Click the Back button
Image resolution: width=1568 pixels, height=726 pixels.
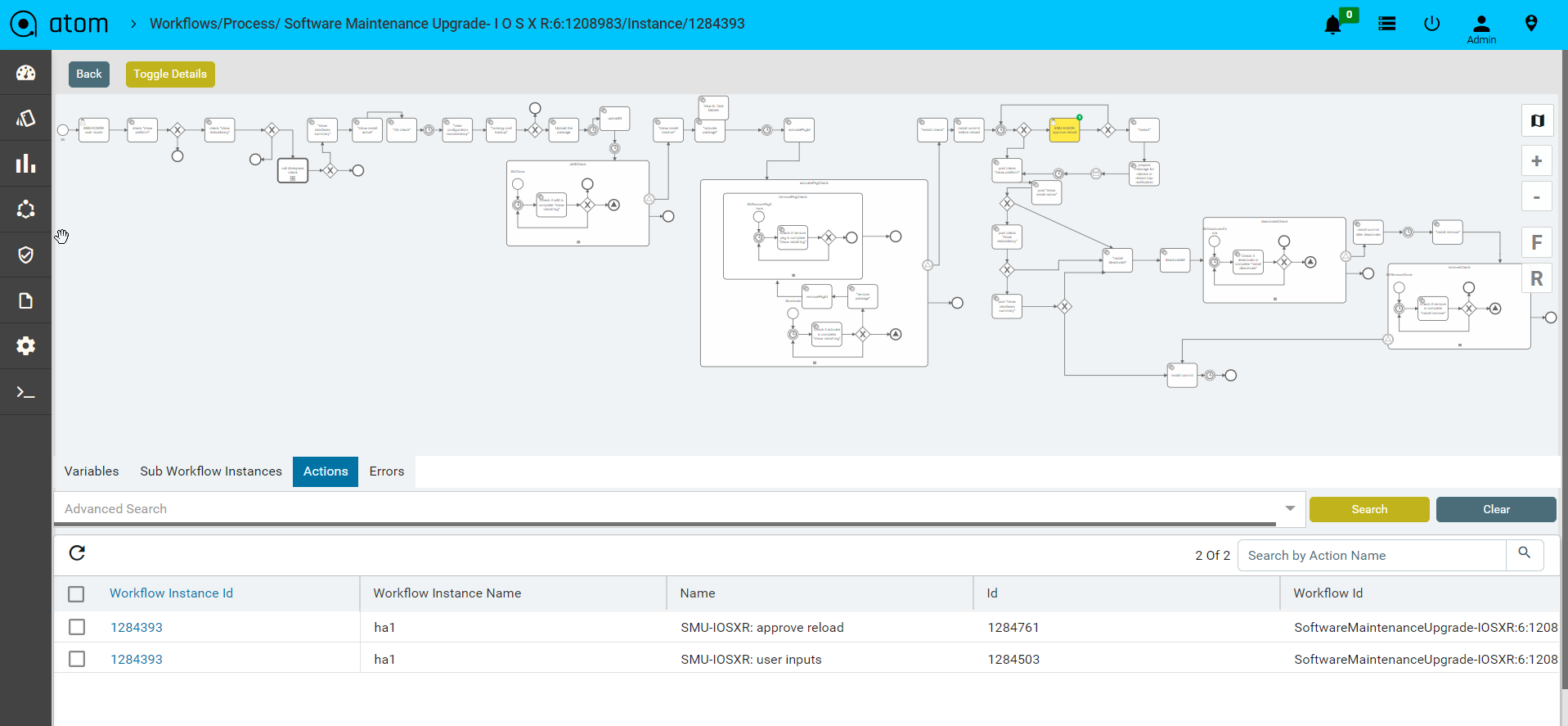(x=89, y=74)
